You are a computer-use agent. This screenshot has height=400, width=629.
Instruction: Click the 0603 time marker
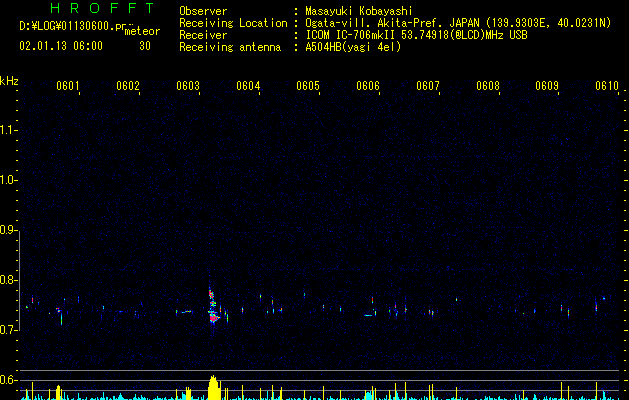[x=188, y=86]
